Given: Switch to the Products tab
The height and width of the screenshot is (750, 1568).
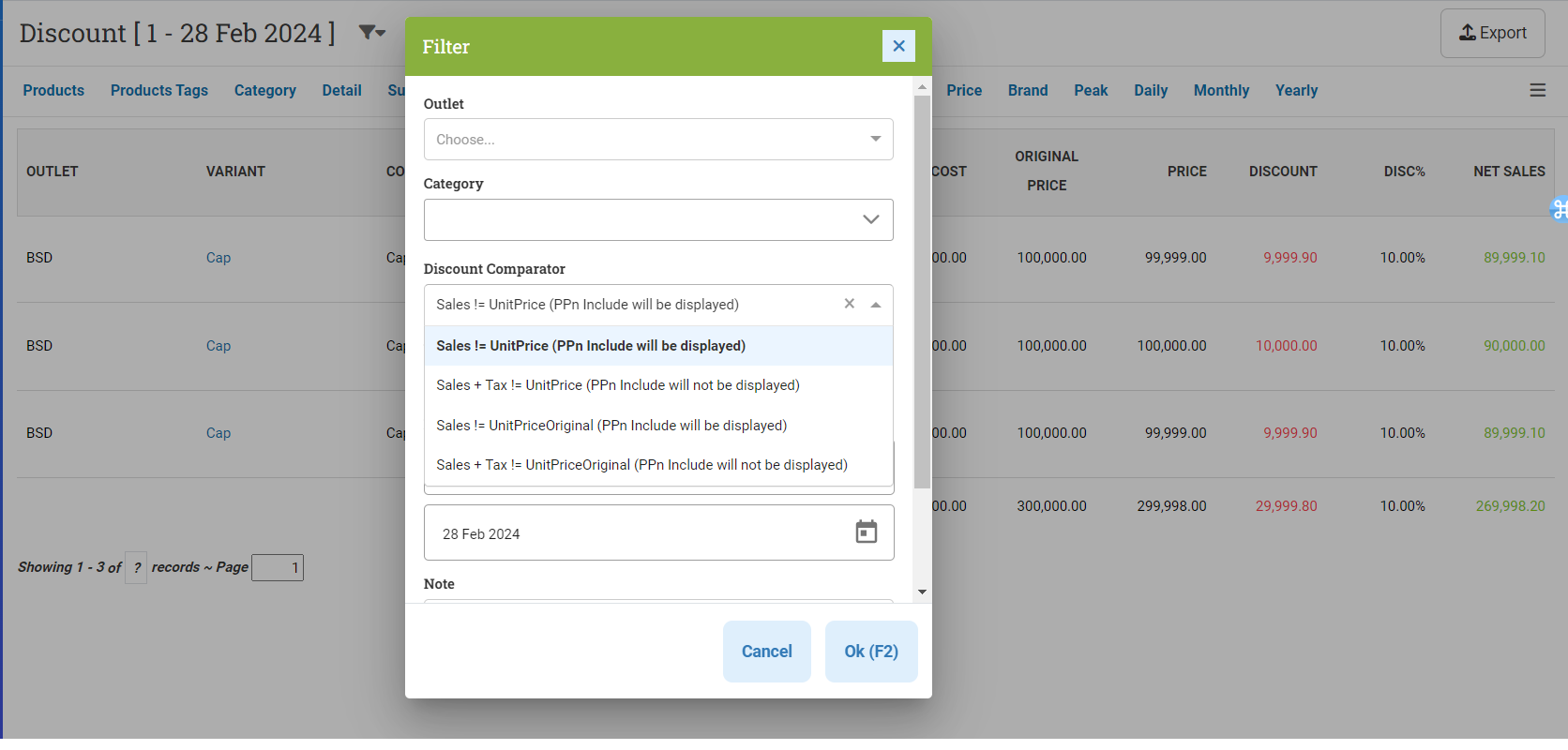Looking at the screenshot, I should (x=53, y=90).
